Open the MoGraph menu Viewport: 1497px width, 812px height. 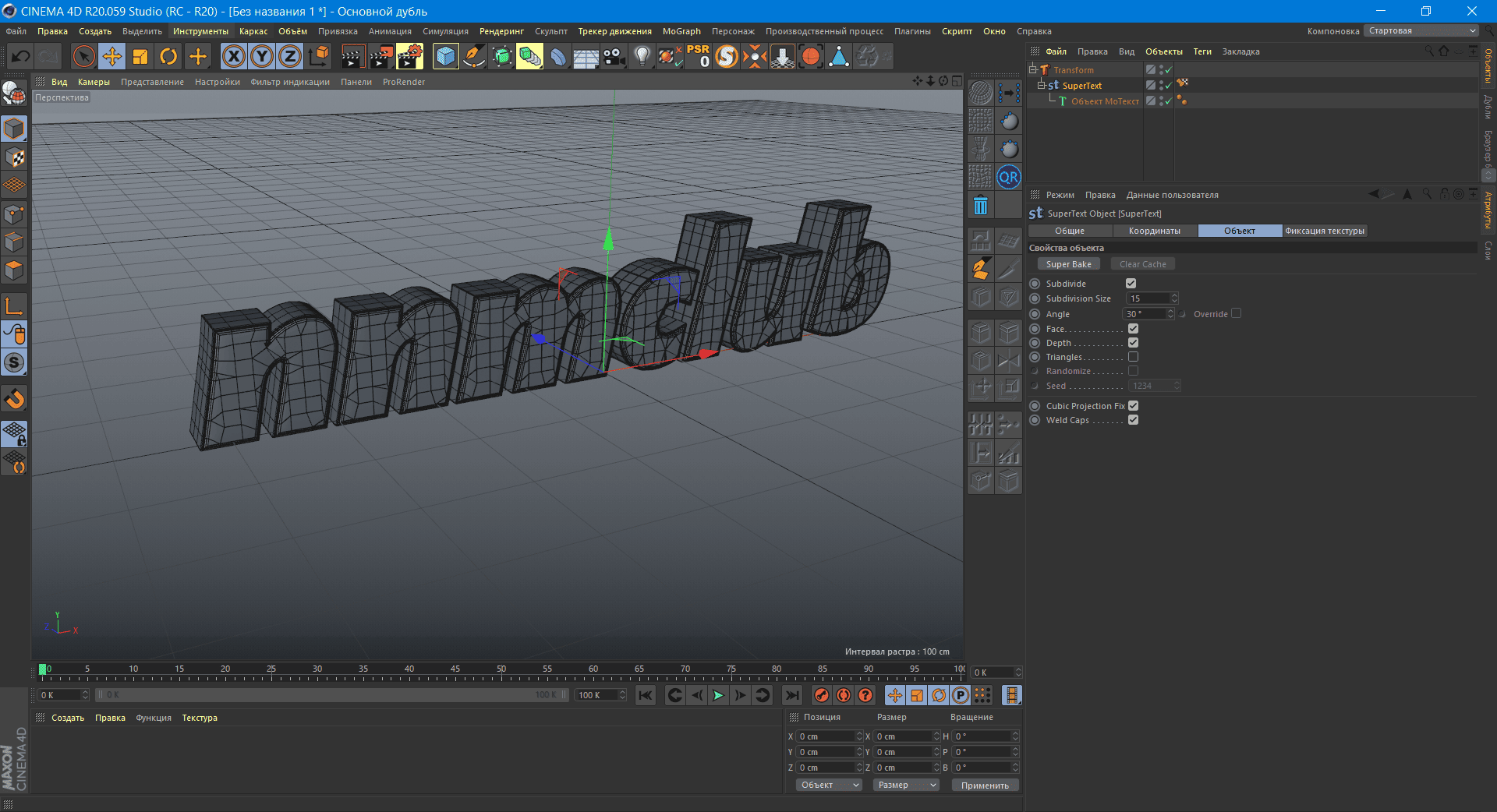click(681, 31)
